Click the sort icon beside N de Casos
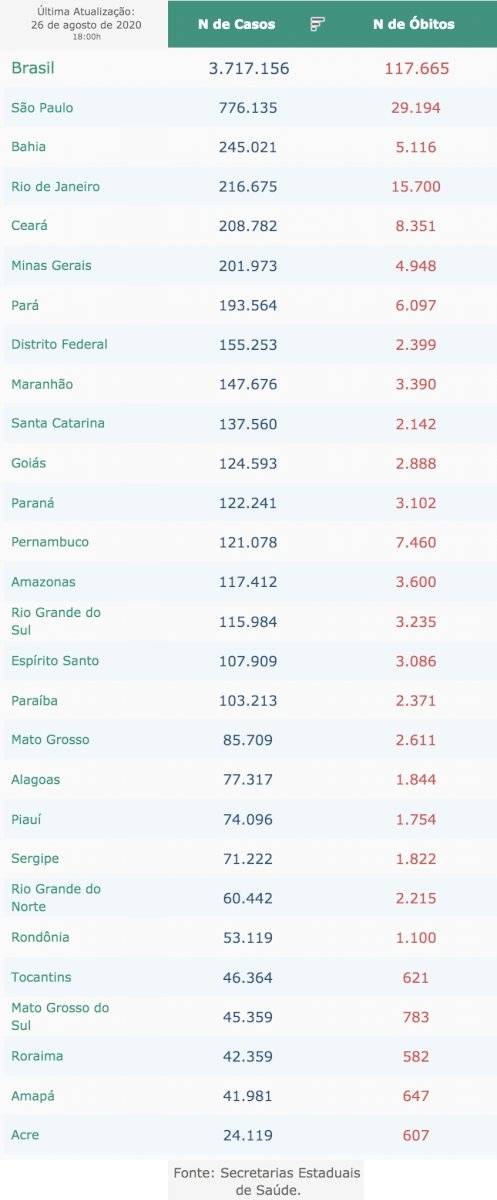 (318, 24)
